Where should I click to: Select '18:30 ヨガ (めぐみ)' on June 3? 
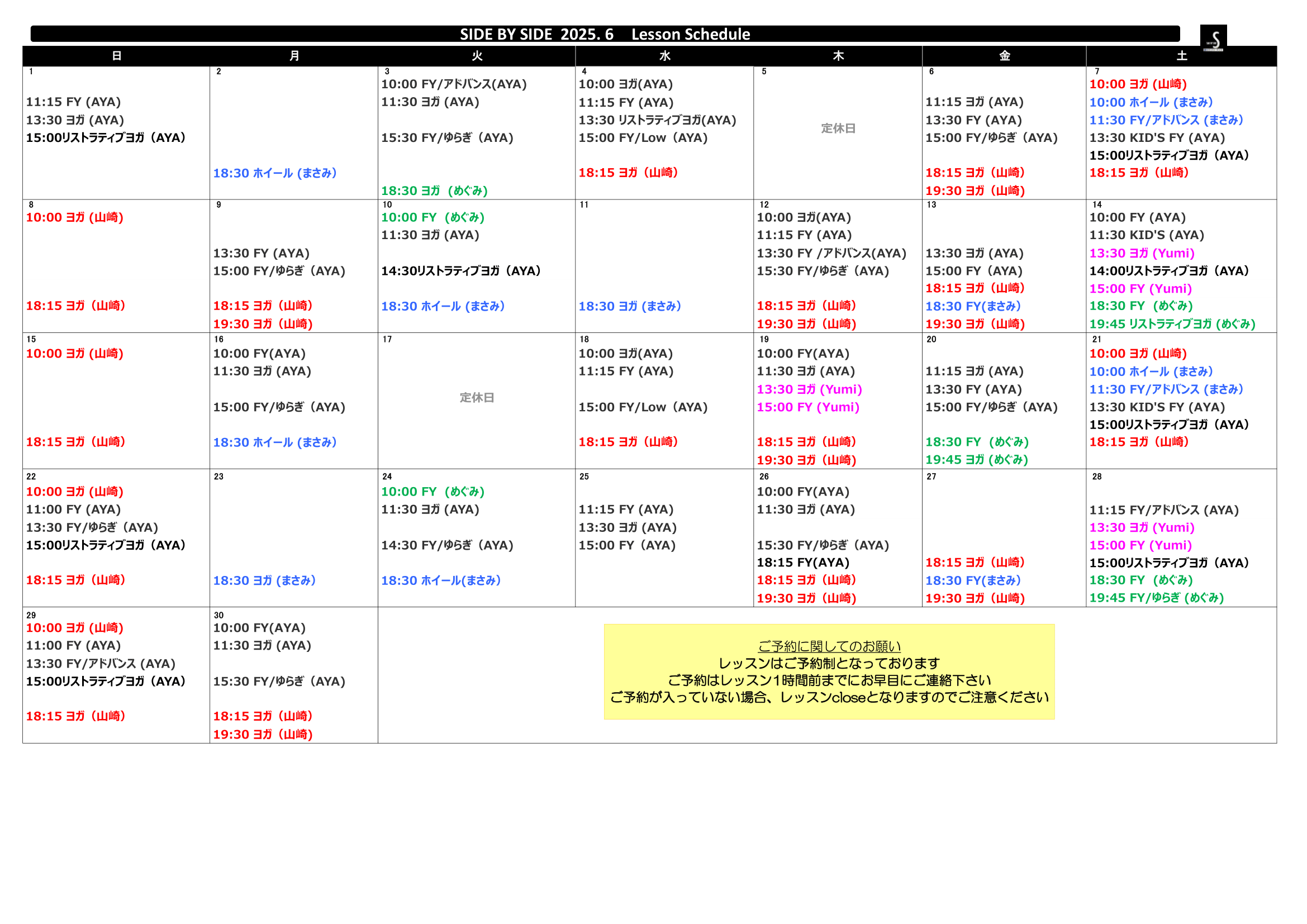coord(434,190)
